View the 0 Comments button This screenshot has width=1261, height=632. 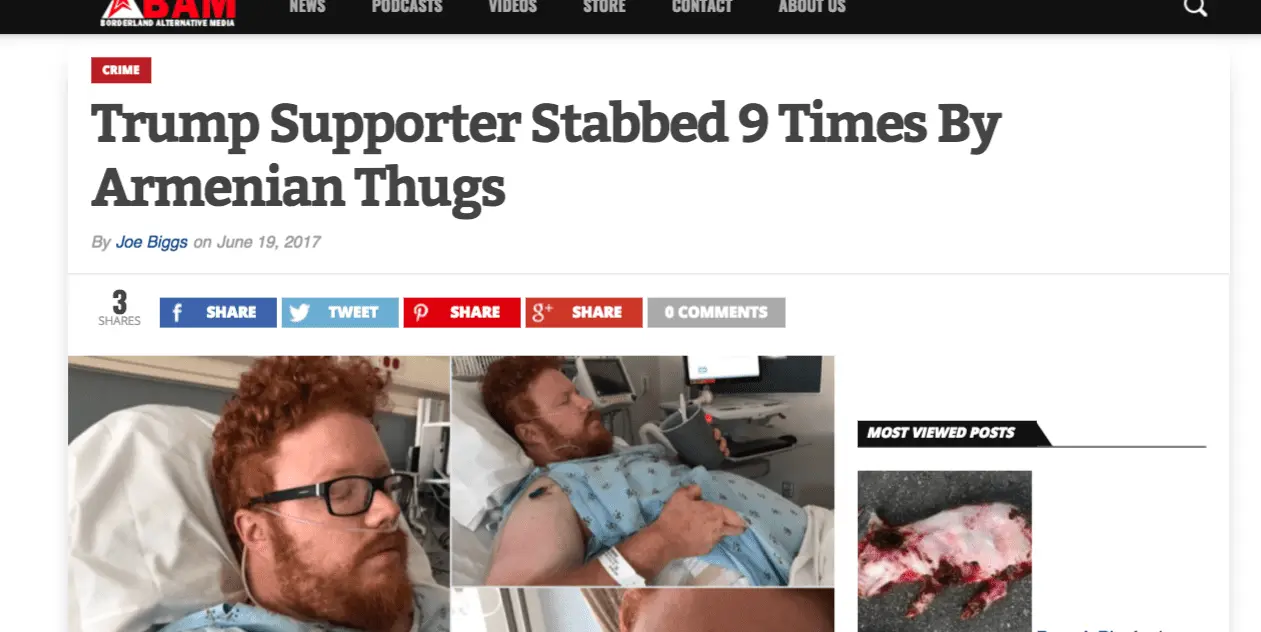(x=716, y=312)
